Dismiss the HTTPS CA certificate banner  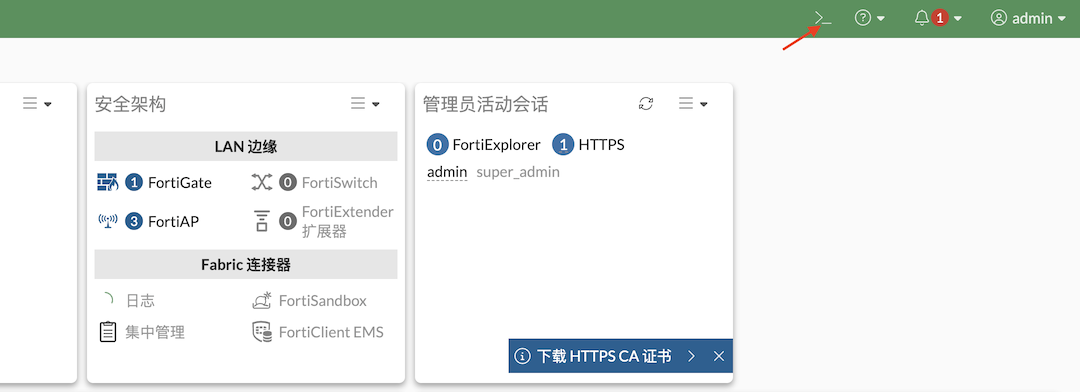coord(719,355)
